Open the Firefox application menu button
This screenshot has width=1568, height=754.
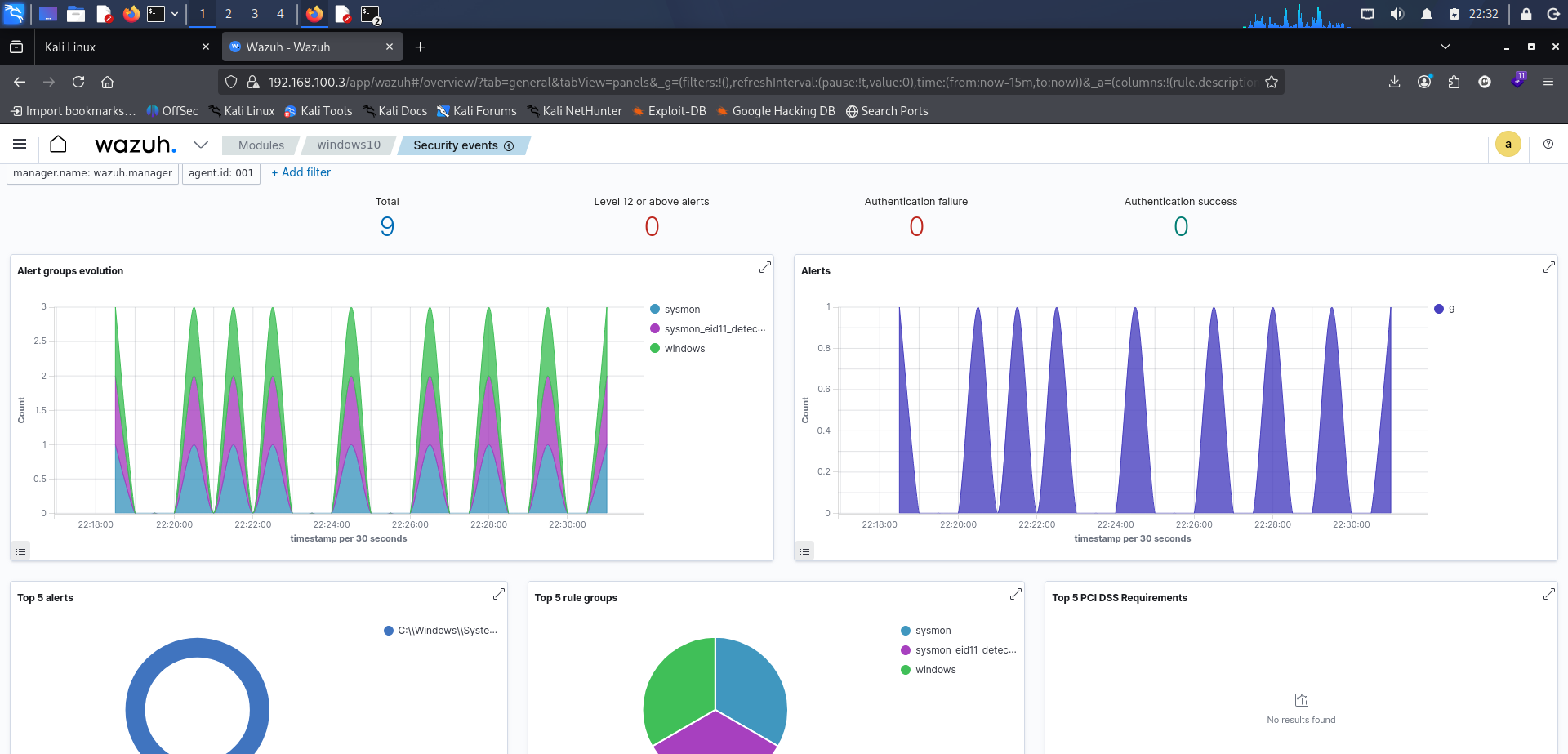coord(1548,82)
